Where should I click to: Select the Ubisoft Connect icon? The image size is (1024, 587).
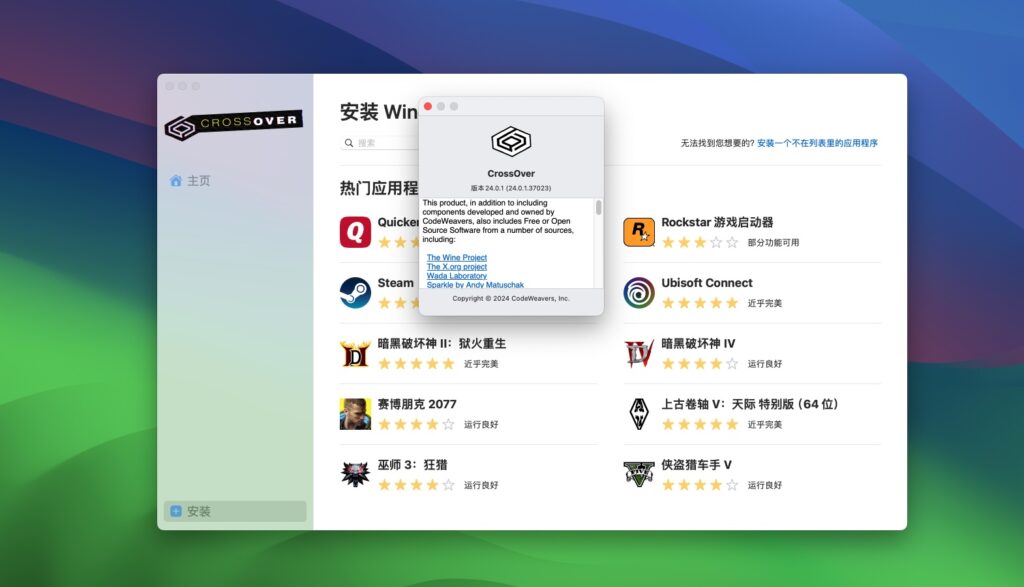637,291
